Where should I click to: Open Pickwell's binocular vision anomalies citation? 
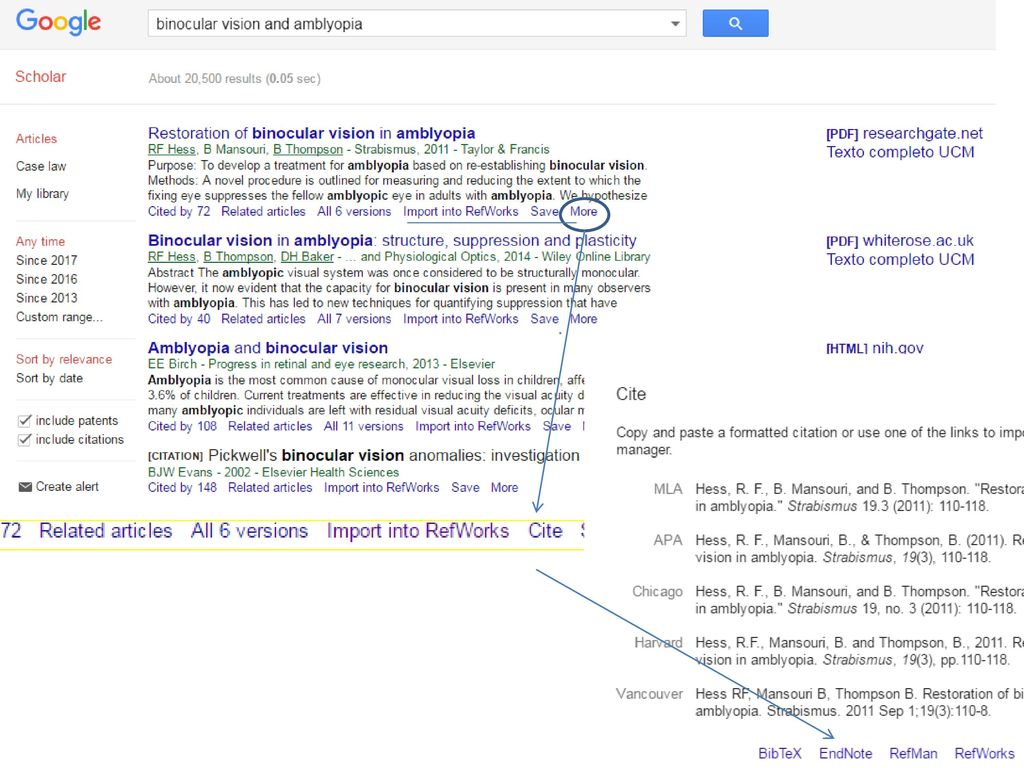[x=394, y=455]
